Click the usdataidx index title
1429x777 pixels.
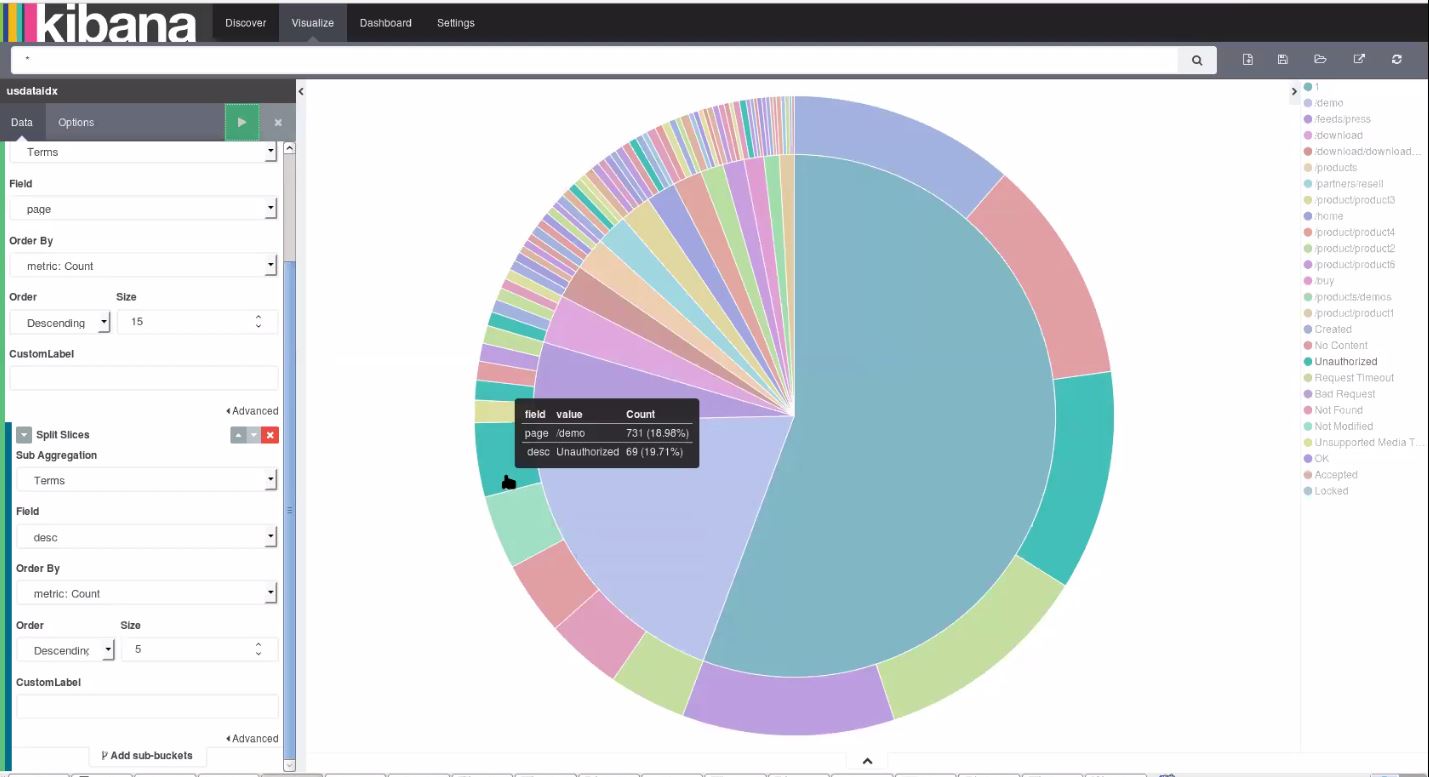32,91
